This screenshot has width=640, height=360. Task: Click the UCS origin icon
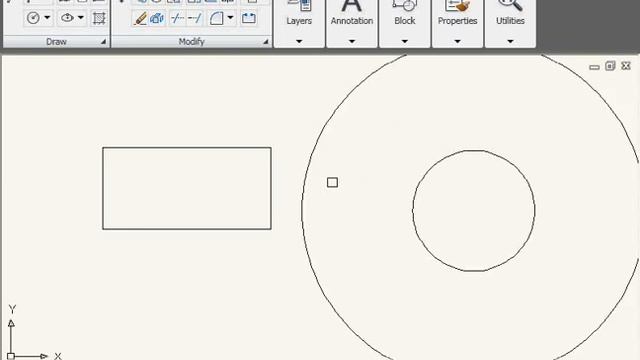click(11, 356)
